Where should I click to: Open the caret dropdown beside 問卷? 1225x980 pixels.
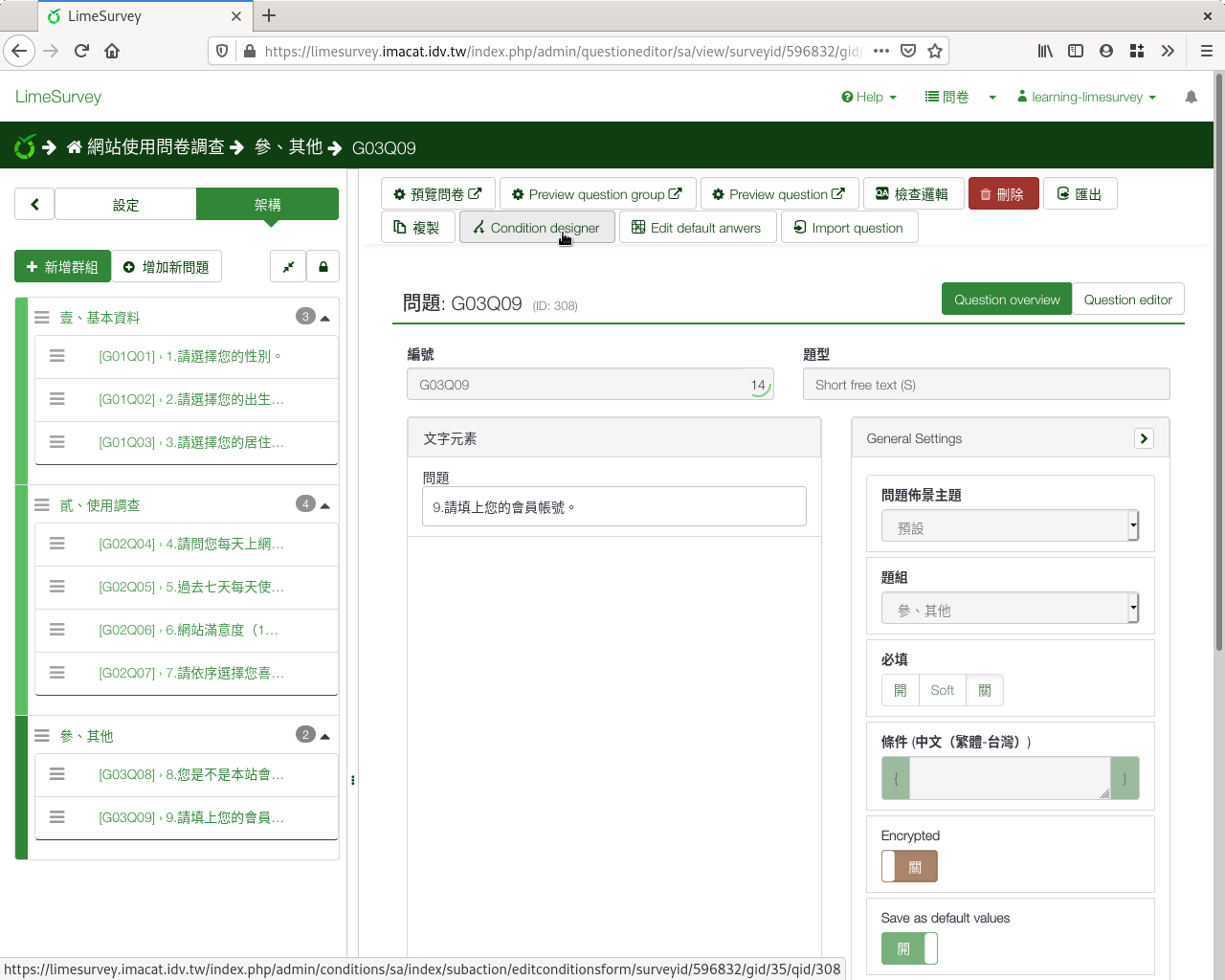tap(992, 98)
